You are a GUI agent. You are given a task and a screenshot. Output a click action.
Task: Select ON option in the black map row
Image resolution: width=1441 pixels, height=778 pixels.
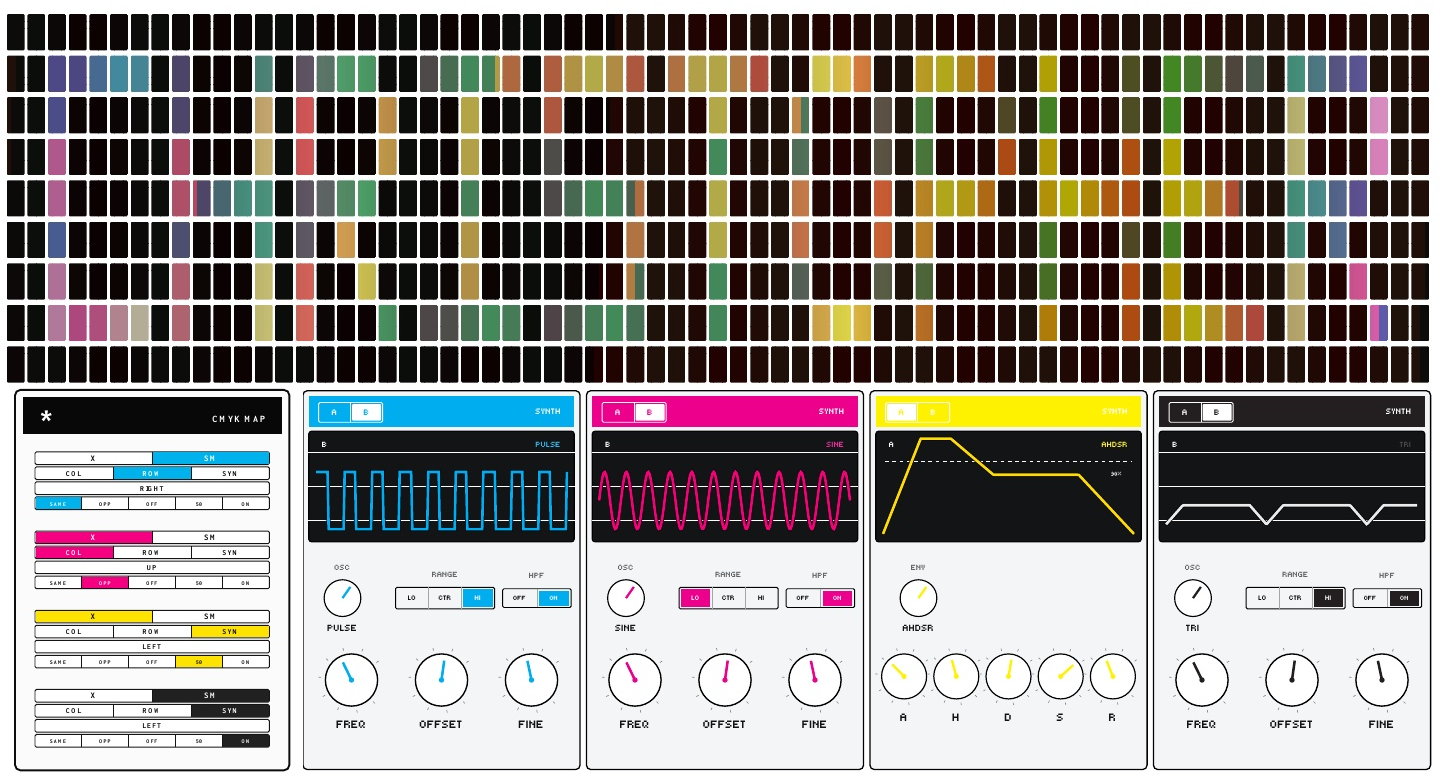click(246, 740)
